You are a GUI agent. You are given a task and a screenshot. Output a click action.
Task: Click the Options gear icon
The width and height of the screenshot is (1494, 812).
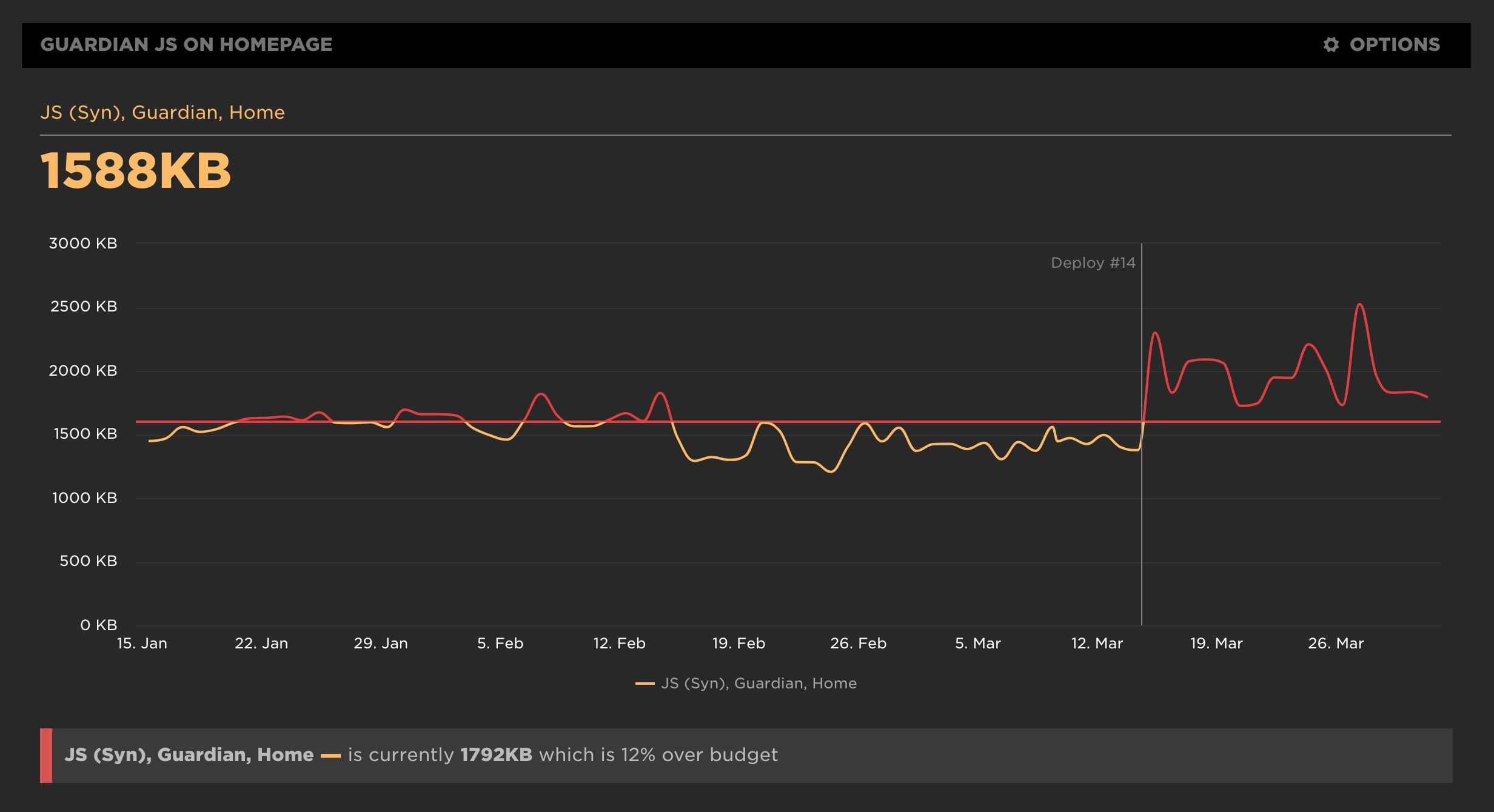[1331, 45]
